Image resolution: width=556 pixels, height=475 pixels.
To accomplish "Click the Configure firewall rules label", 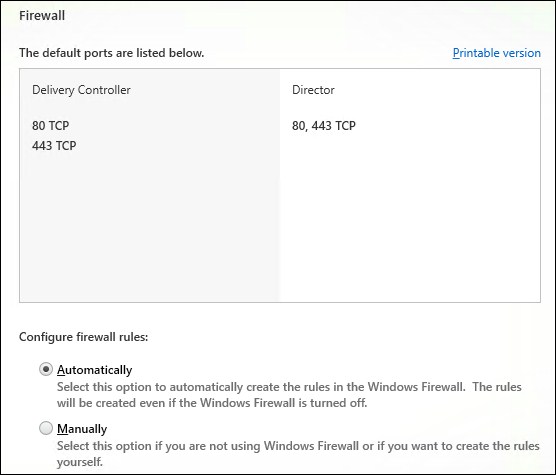I will click(x=84, y=337).
